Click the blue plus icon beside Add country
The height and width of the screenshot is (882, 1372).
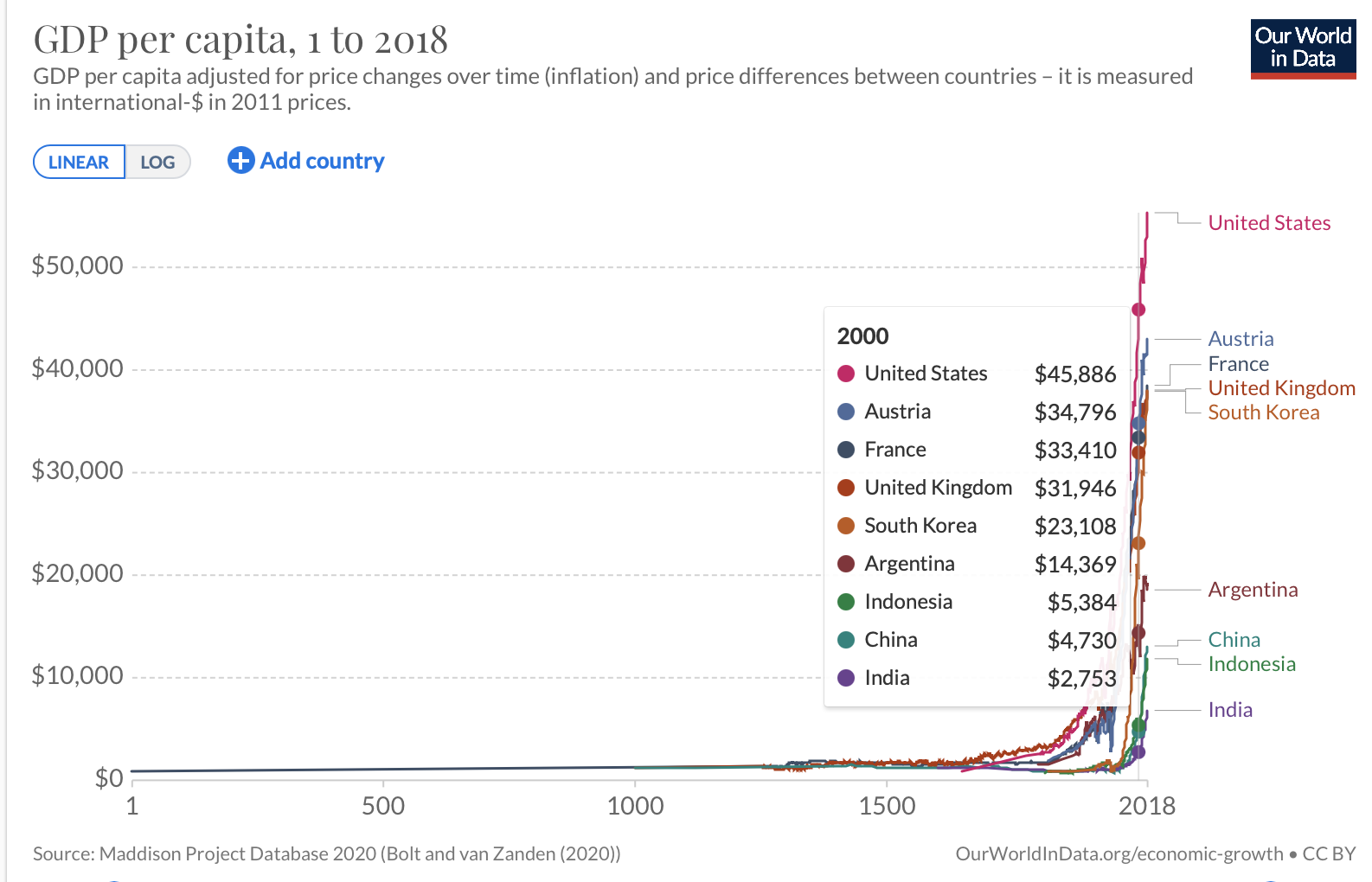[240, 160]
